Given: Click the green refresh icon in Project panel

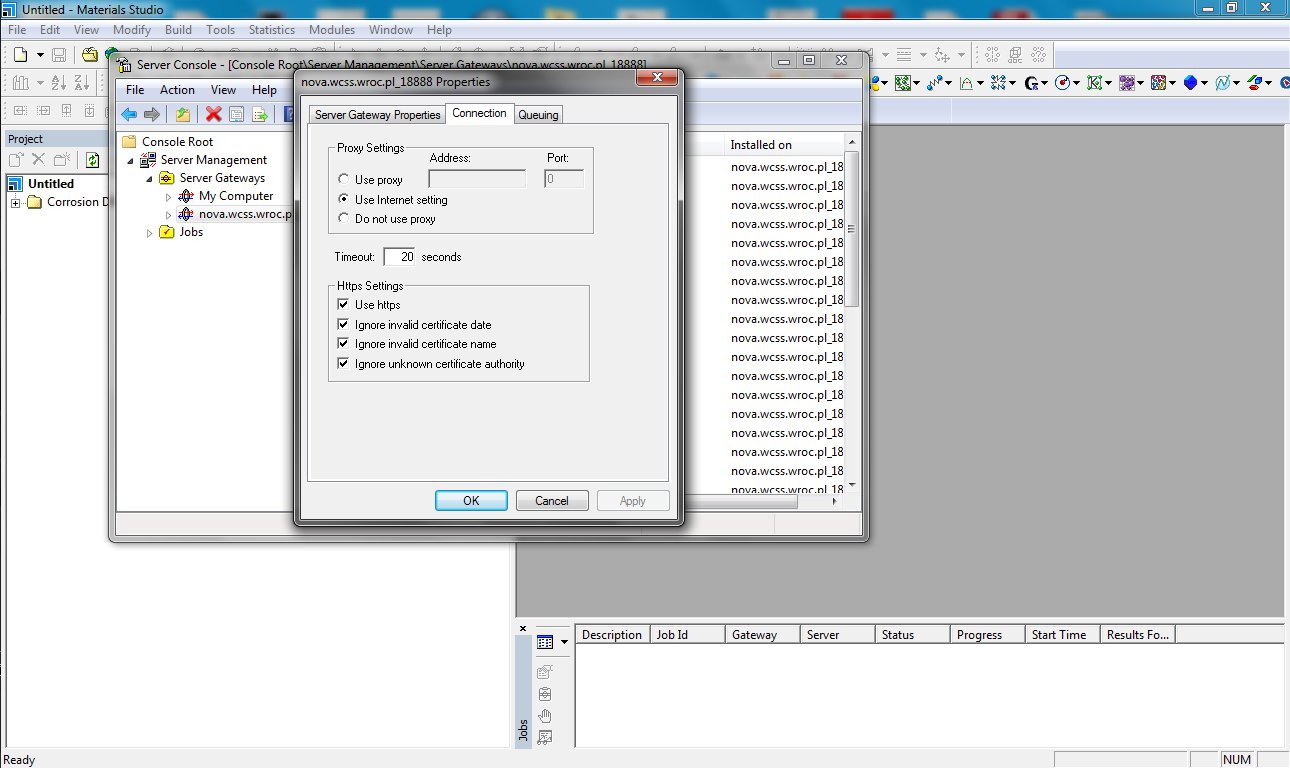Looking at the screenshot, I should point(92,160).
